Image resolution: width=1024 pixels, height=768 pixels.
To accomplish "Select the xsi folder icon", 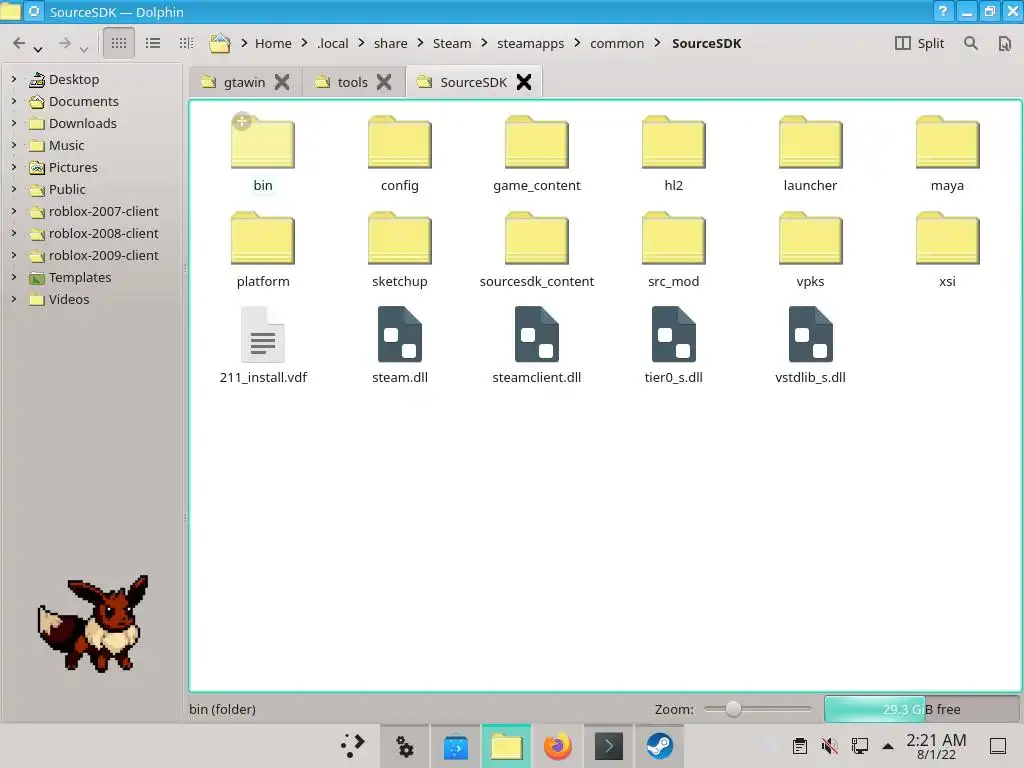I will (948, 238).
